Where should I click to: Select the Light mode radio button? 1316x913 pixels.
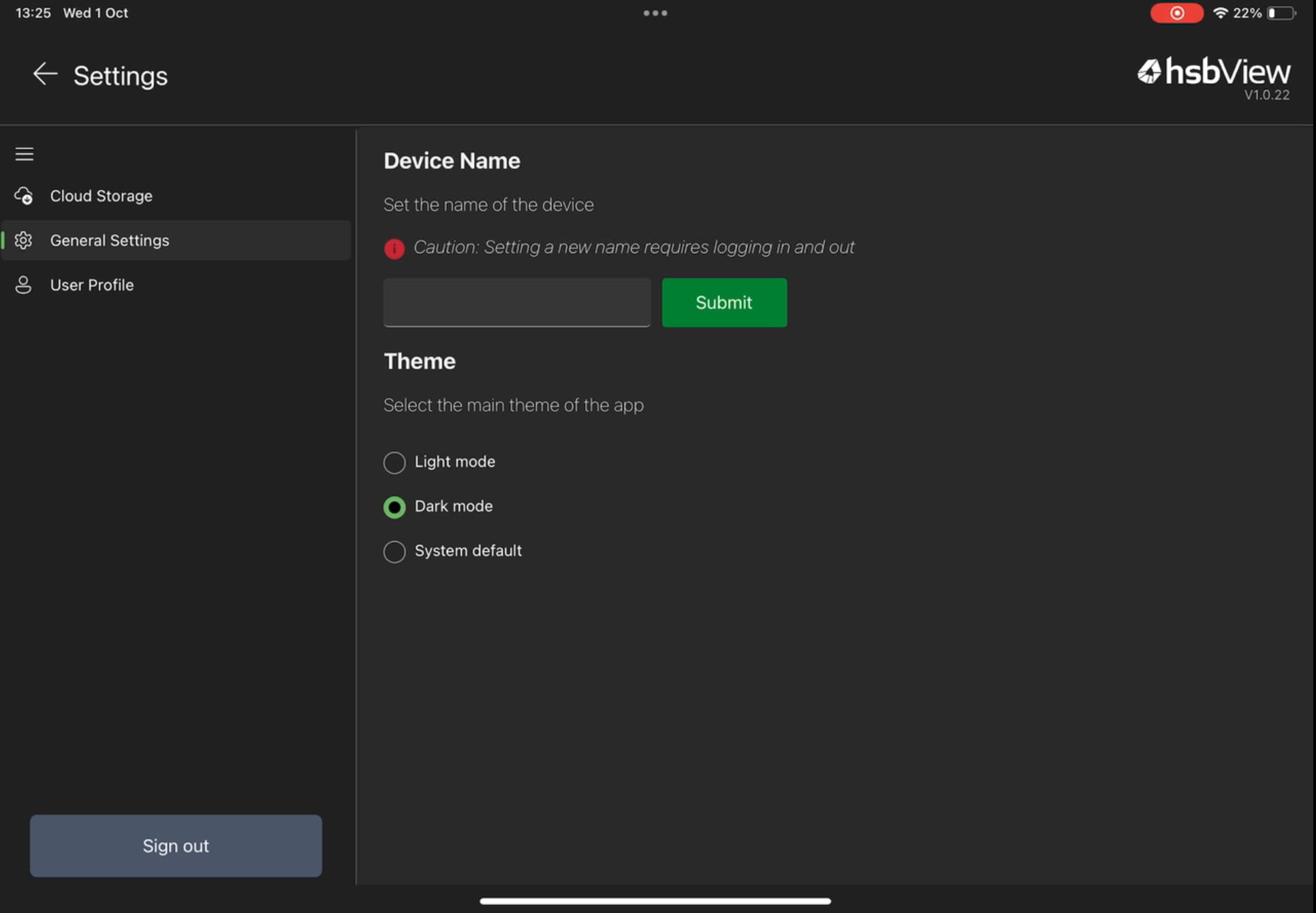(394, 463)
